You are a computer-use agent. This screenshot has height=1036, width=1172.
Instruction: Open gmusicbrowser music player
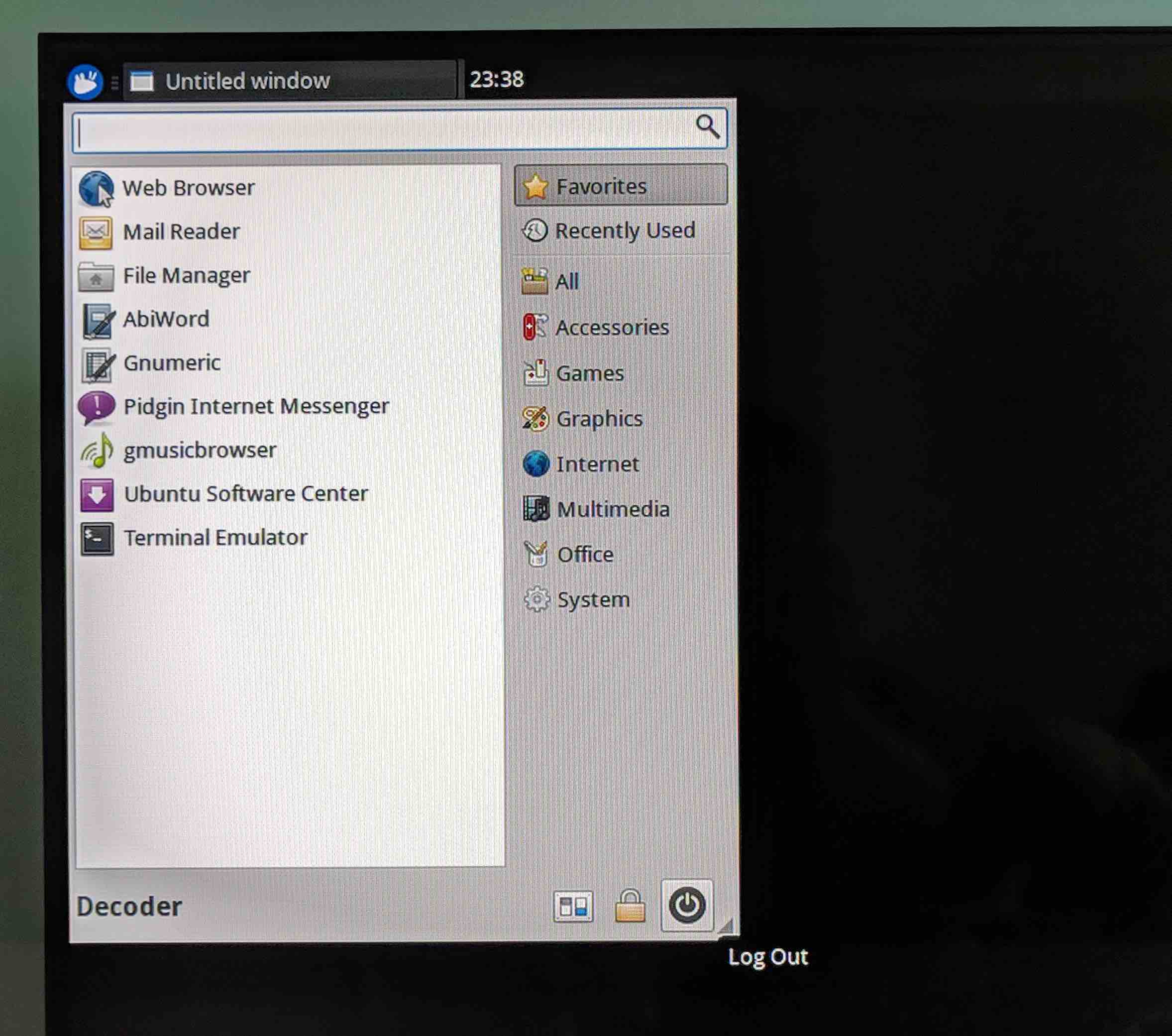pyautogui.click(x=200, y=450)
